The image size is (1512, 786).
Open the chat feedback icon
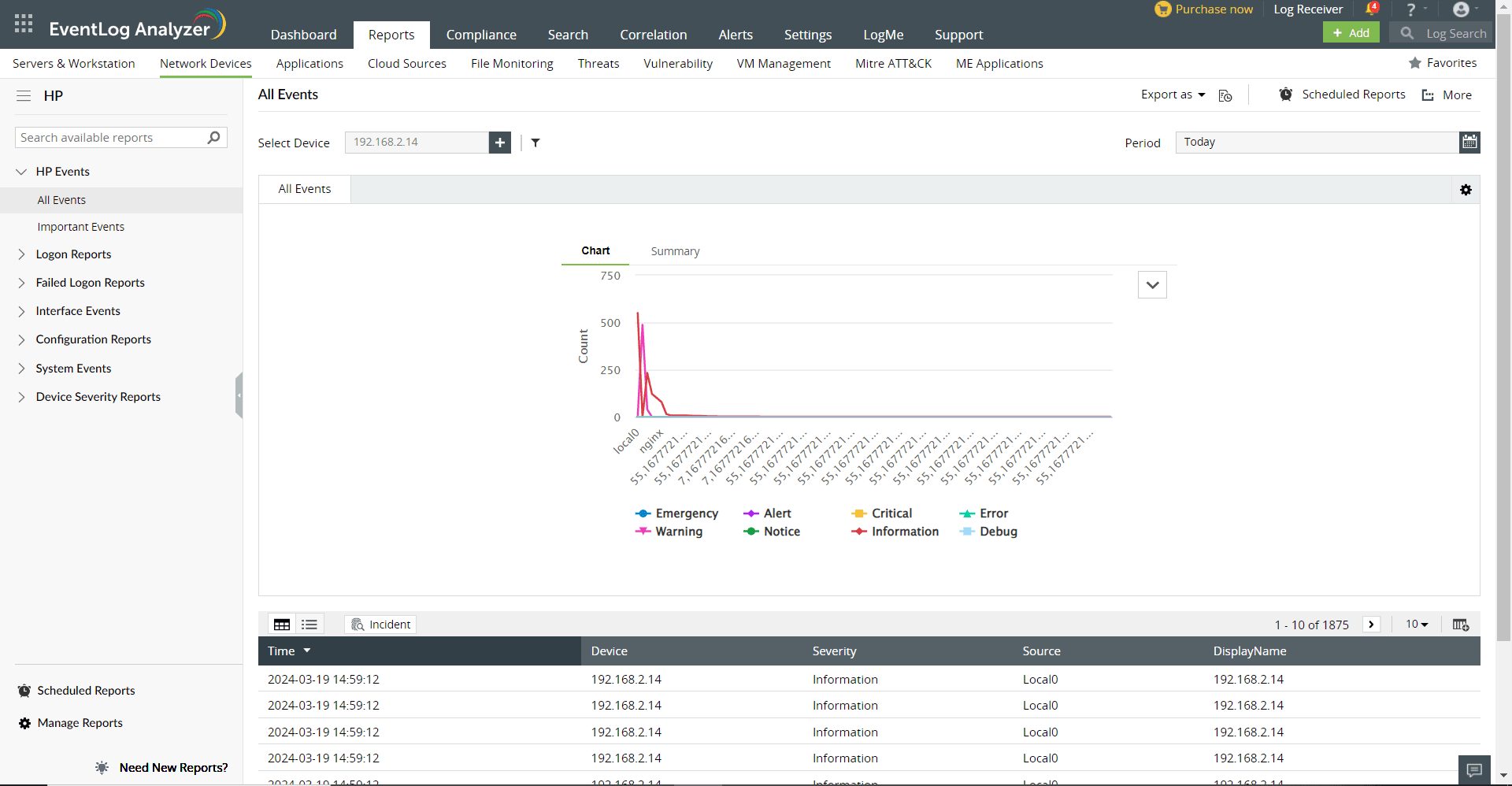click(1475, 770)
